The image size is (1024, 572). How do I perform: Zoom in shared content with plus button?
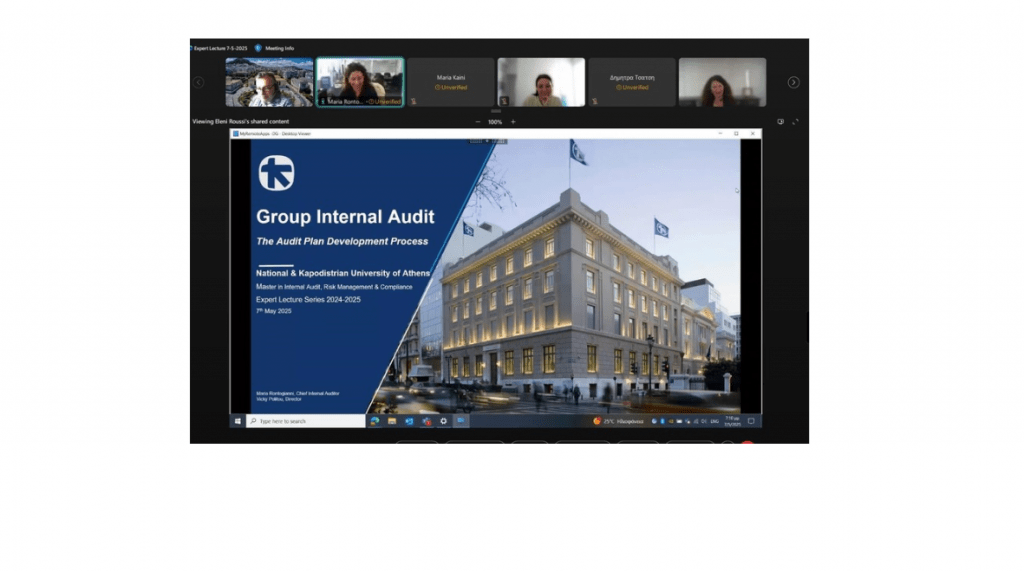coord(513,122)
